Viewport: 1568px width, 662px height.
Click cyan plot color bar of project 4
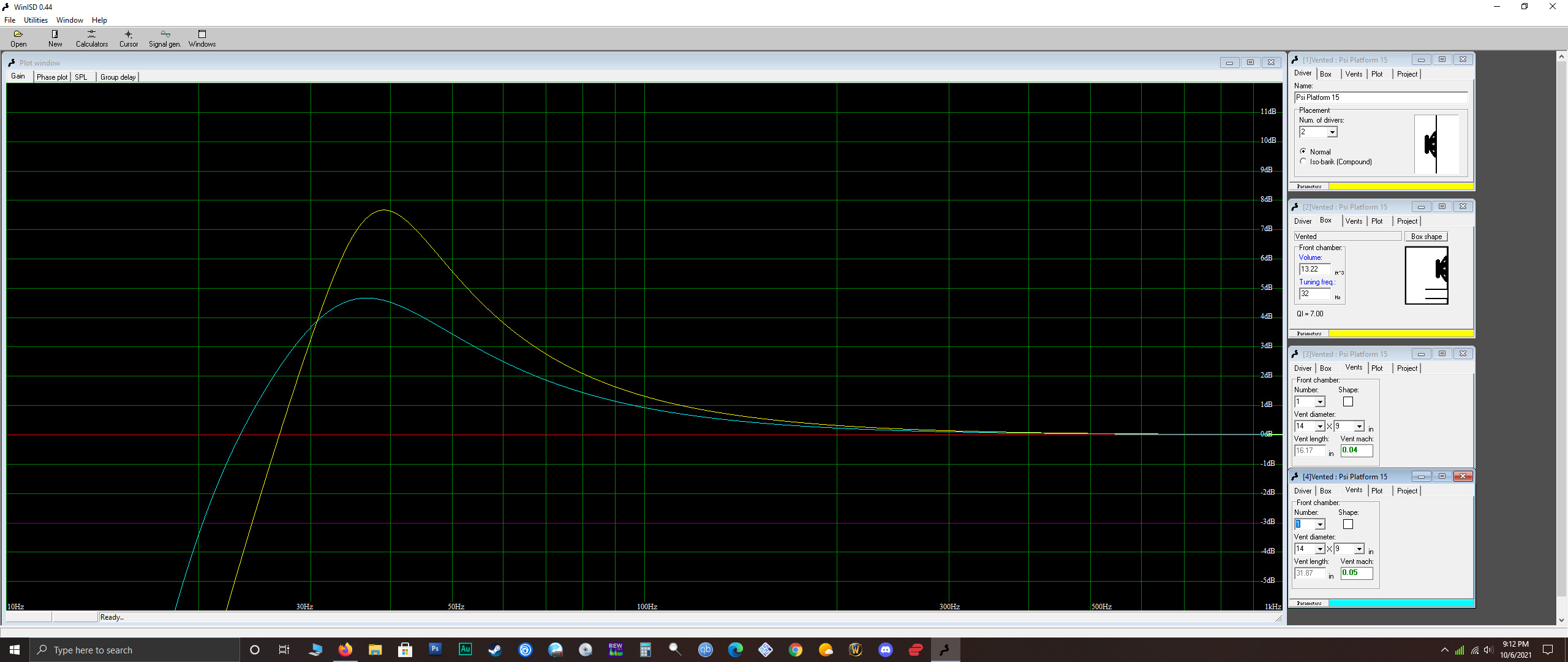pos(1401,603)
